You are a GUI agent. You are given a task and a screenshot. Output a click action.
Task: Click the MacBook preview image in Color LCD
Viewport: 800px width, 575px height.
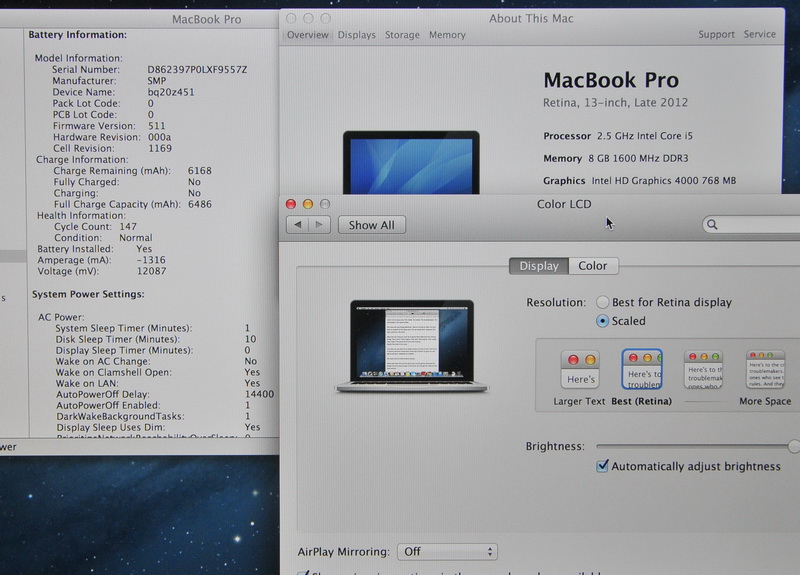point(412,346)
